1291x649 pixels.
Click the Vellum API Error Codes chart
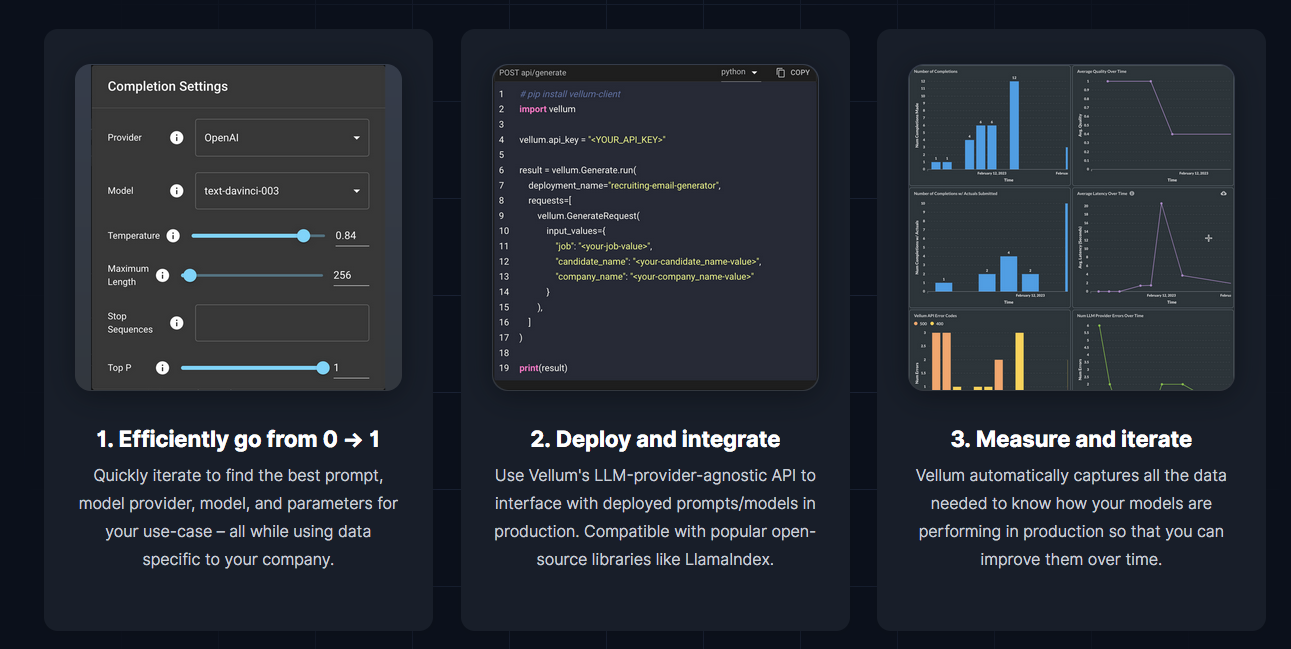(990, 350)
